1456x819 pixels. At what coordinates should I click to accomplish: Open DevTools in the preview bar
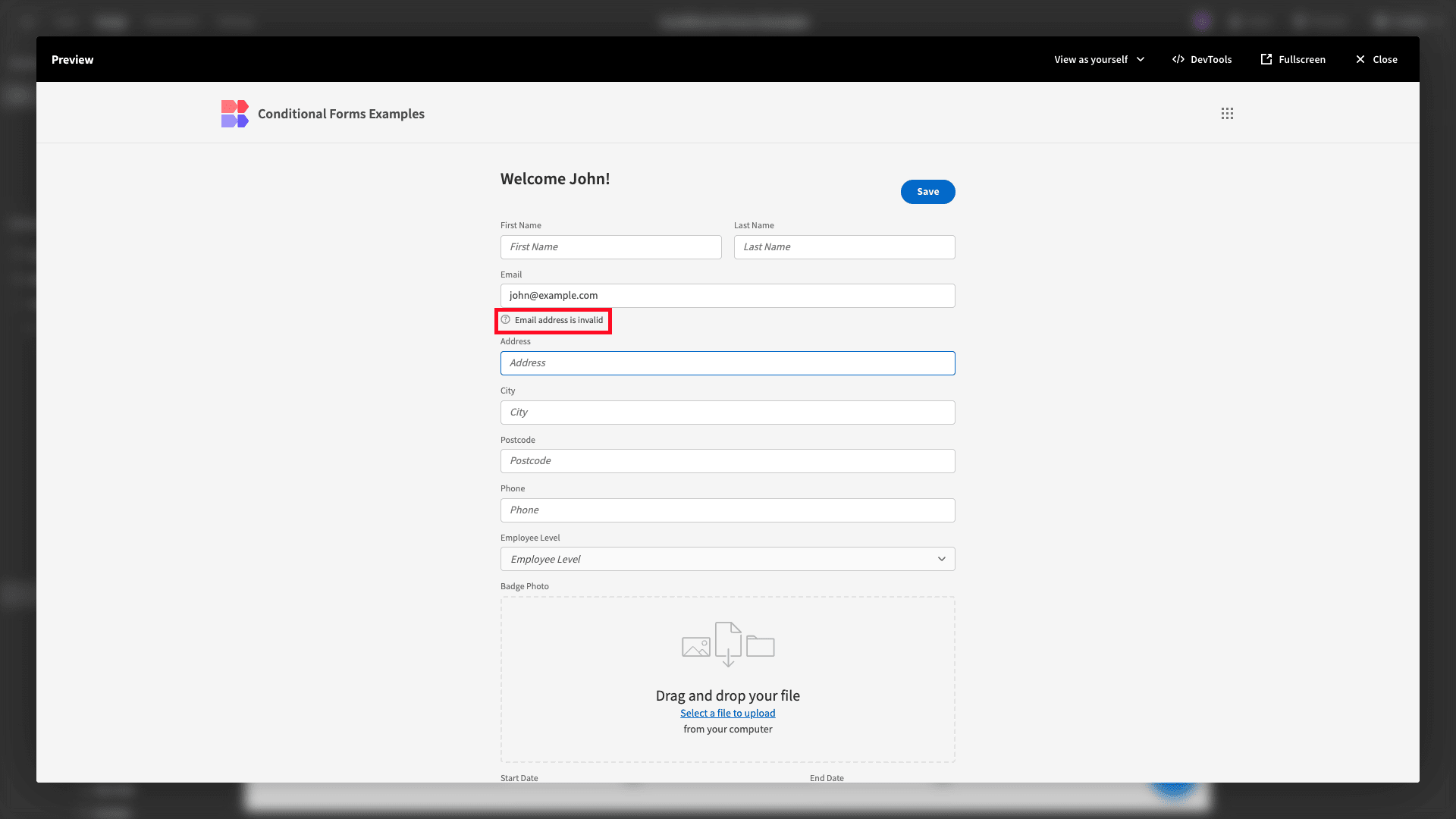coord(1202,59)
